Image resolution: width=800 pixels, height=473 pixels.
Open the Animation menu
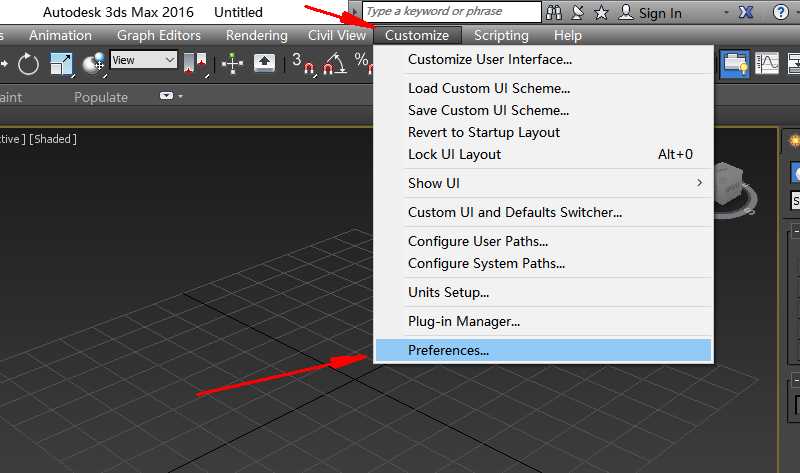60,35
